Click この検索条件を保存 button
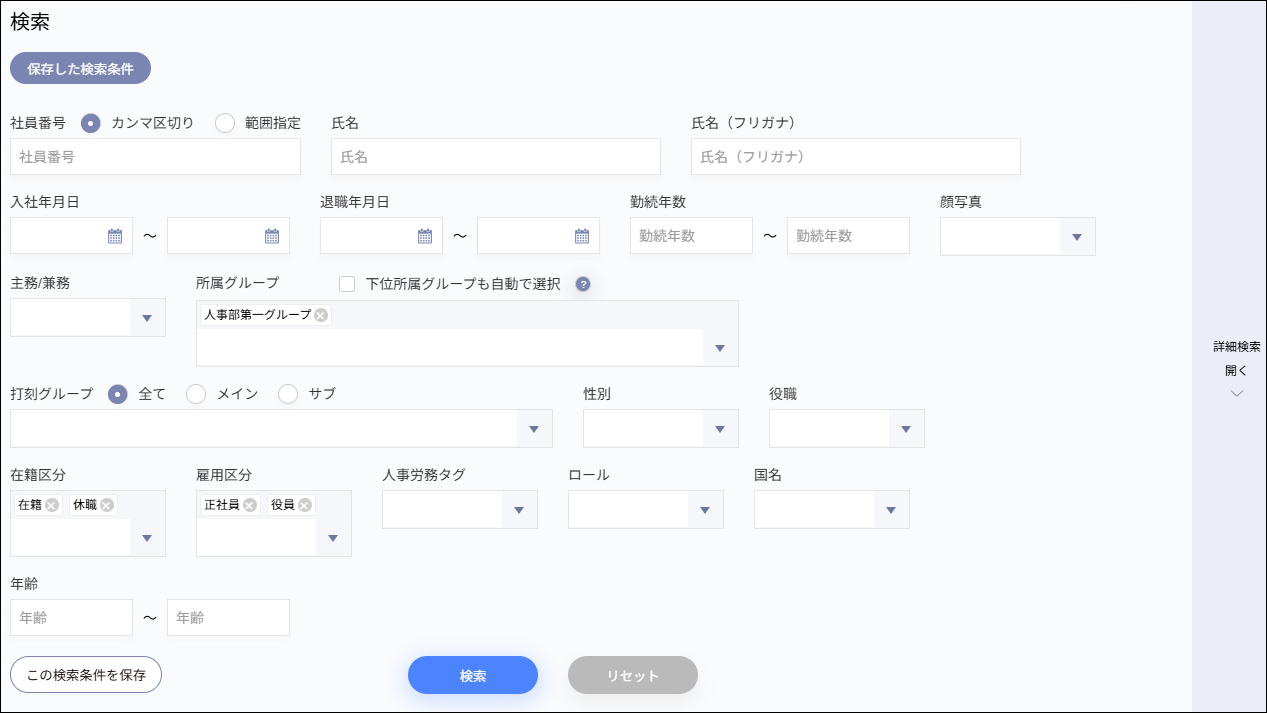Screen dimensions: 1267x713 (x=85, y=674)
